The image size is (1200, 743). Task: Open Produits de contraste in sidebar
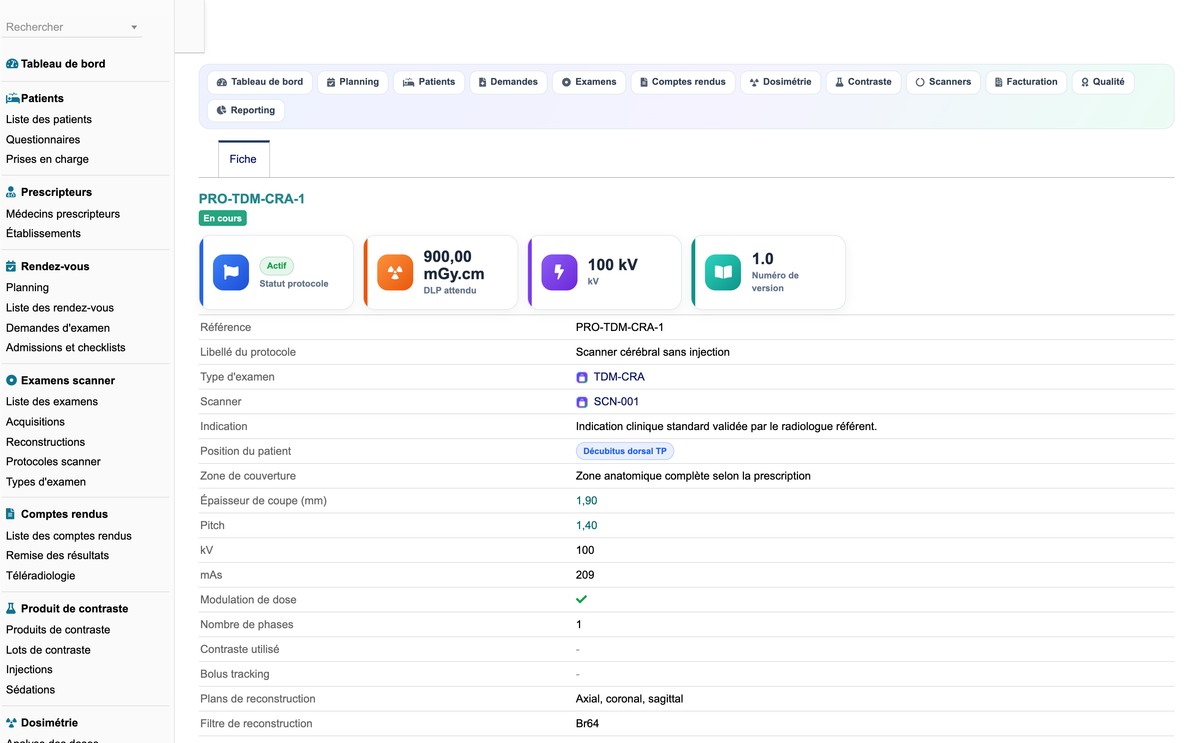point(58,630)
